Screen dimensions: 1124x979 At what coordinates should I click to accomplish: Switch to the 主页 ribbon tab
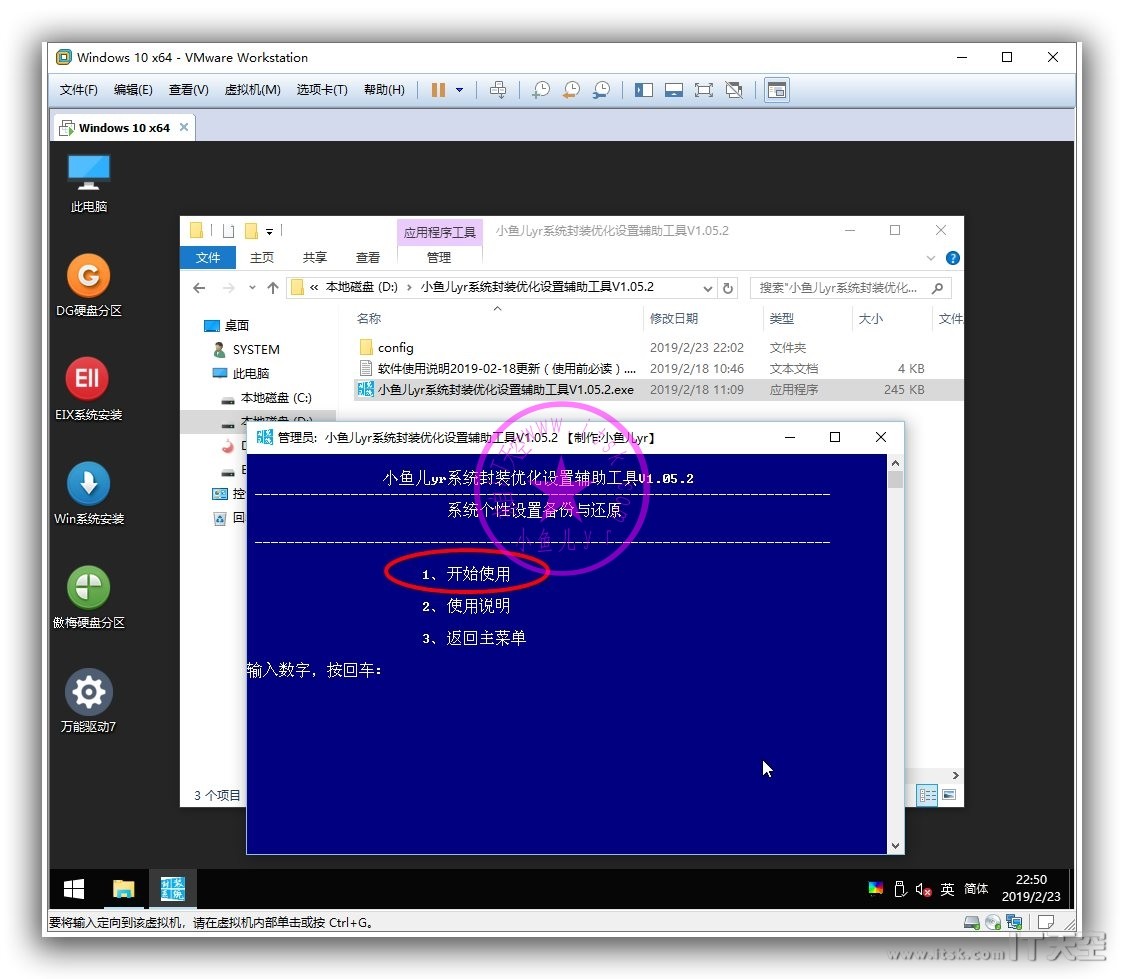[262, 257]
